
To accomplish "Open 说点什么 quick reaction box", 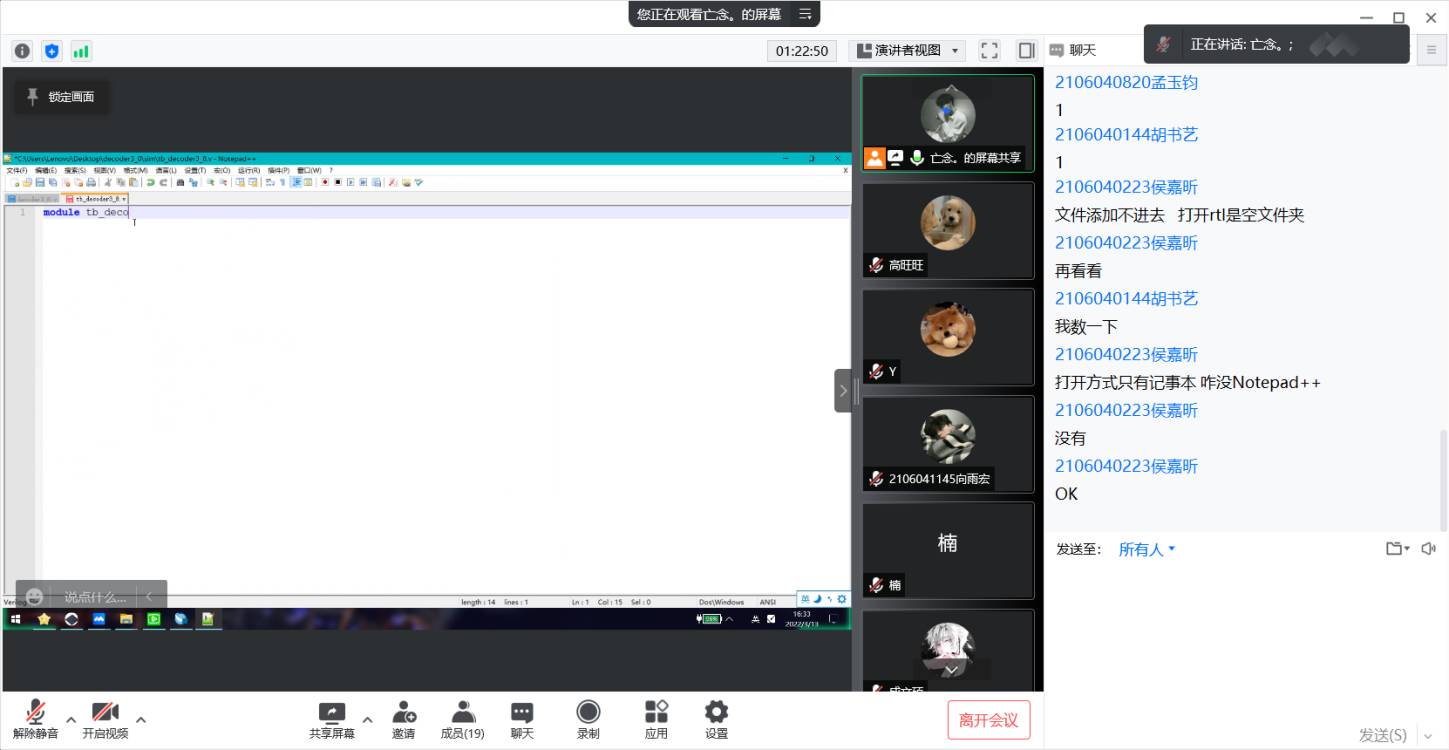I will 95,597.
